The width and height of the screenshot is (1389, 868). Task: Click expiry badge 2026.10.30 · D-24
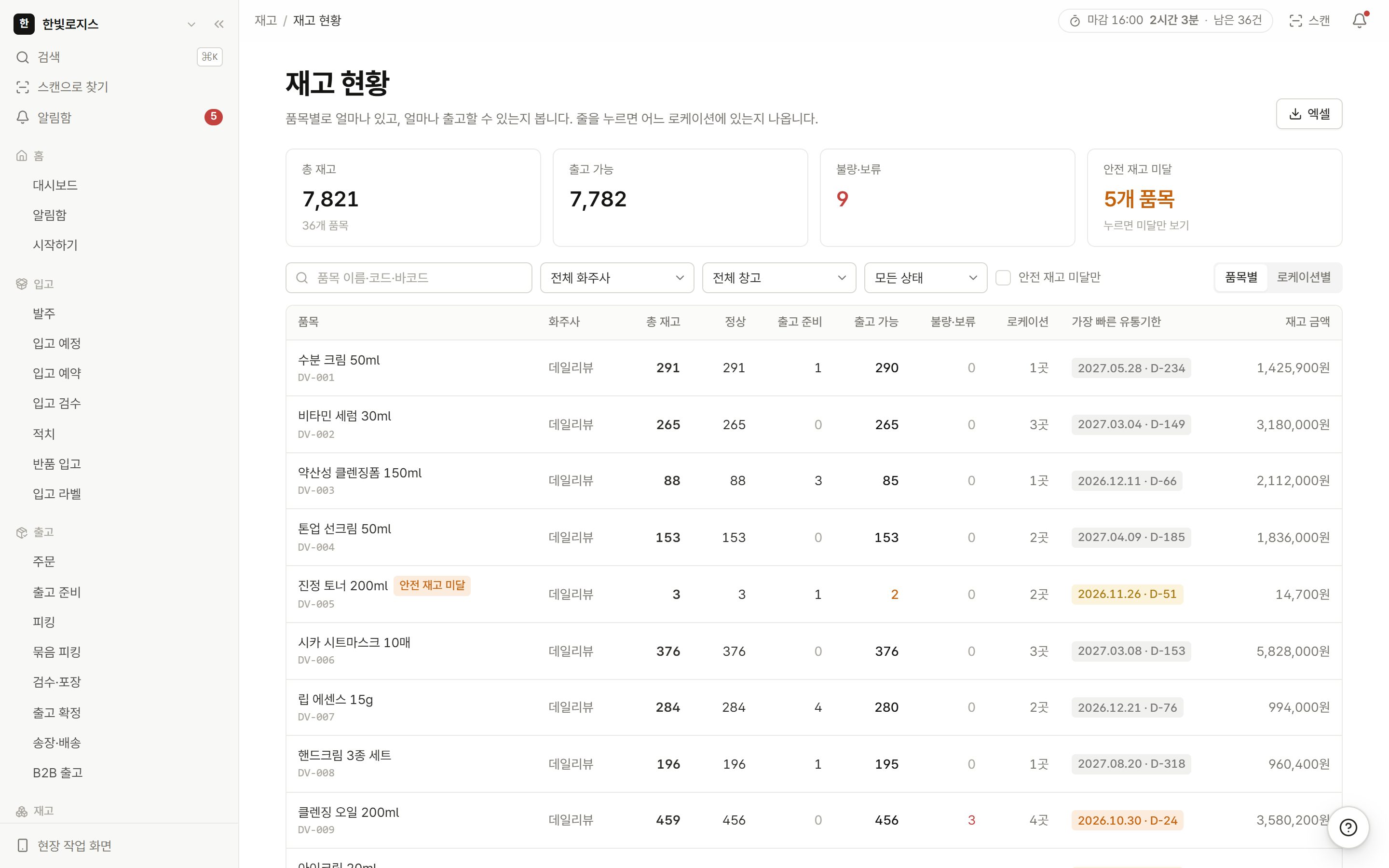(1127, 820)
